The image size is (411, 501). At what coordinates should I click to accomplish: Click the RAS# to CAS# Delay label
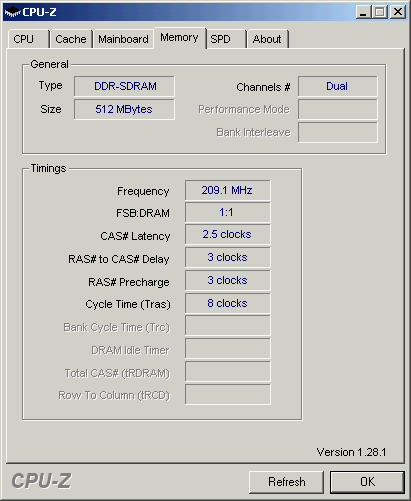[x=119, y=259]
